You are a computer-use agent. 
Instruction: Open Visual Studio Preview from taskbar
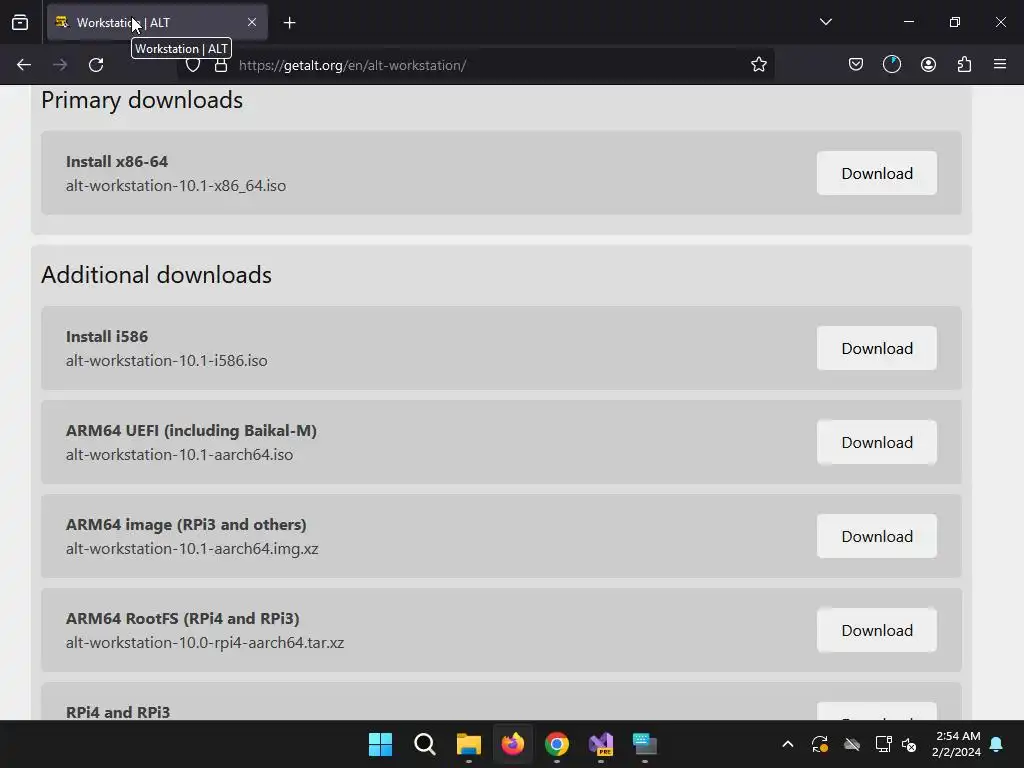tap(601, 744)
